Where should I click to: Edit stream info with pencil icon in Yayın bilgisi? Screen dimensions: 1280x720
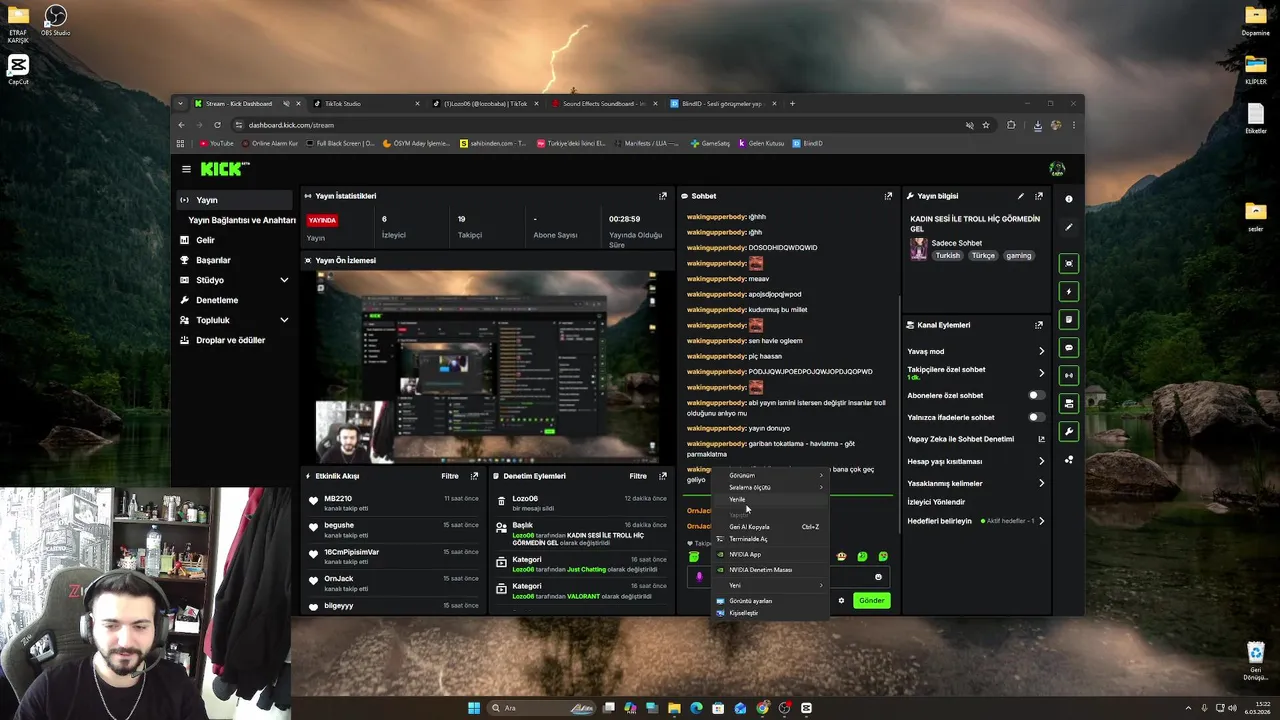click(x=1021, y=196)
